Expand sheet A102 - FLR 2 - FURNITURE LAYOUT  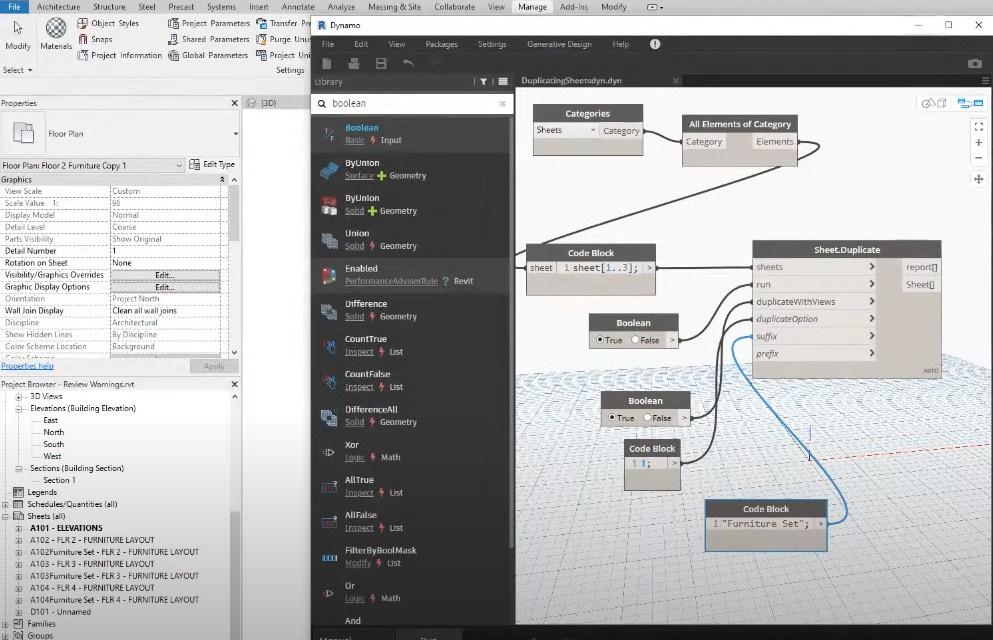tap(18, 541)
